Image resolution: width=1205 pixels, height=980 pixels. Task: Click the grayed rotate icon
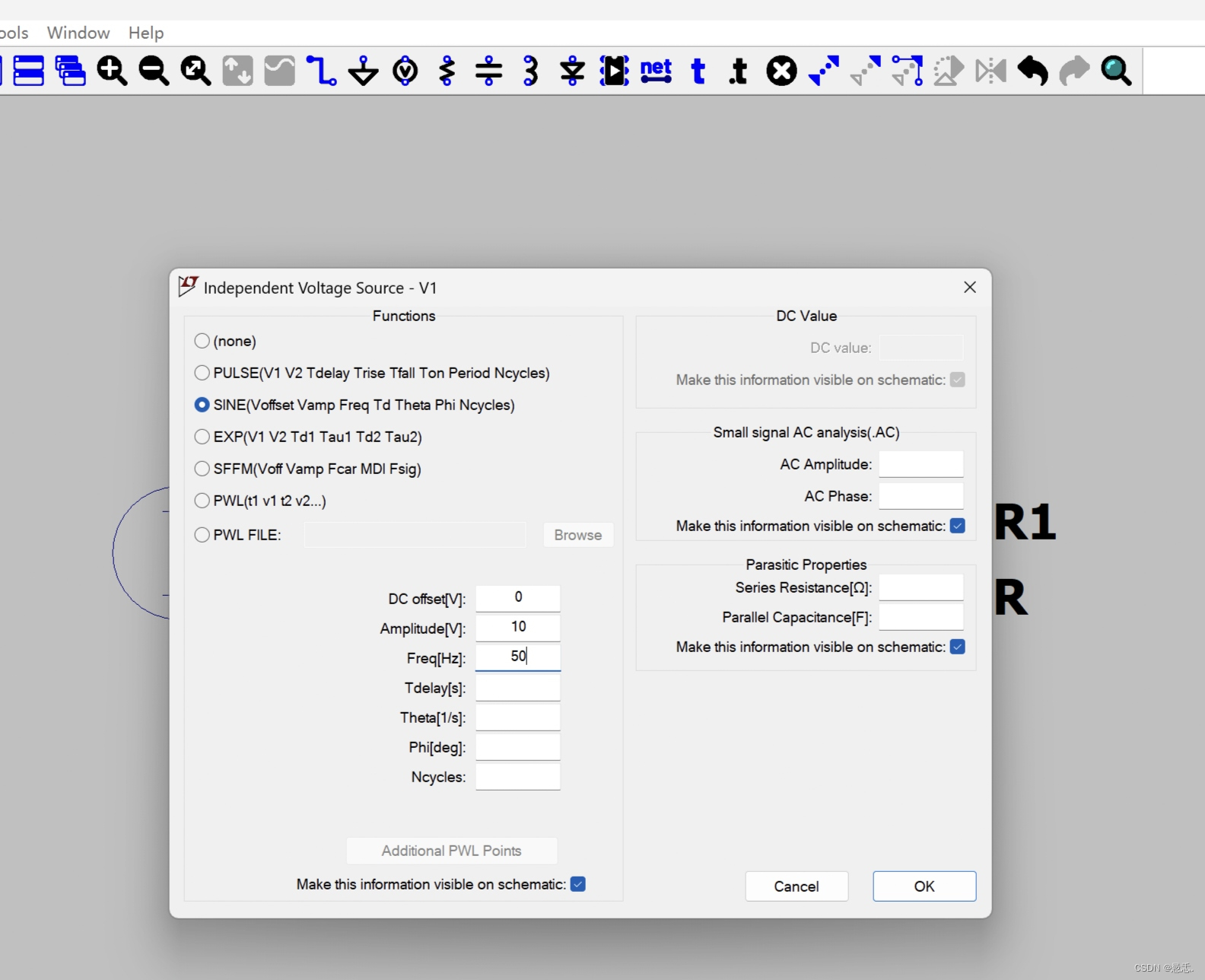[x=949, y=71]
